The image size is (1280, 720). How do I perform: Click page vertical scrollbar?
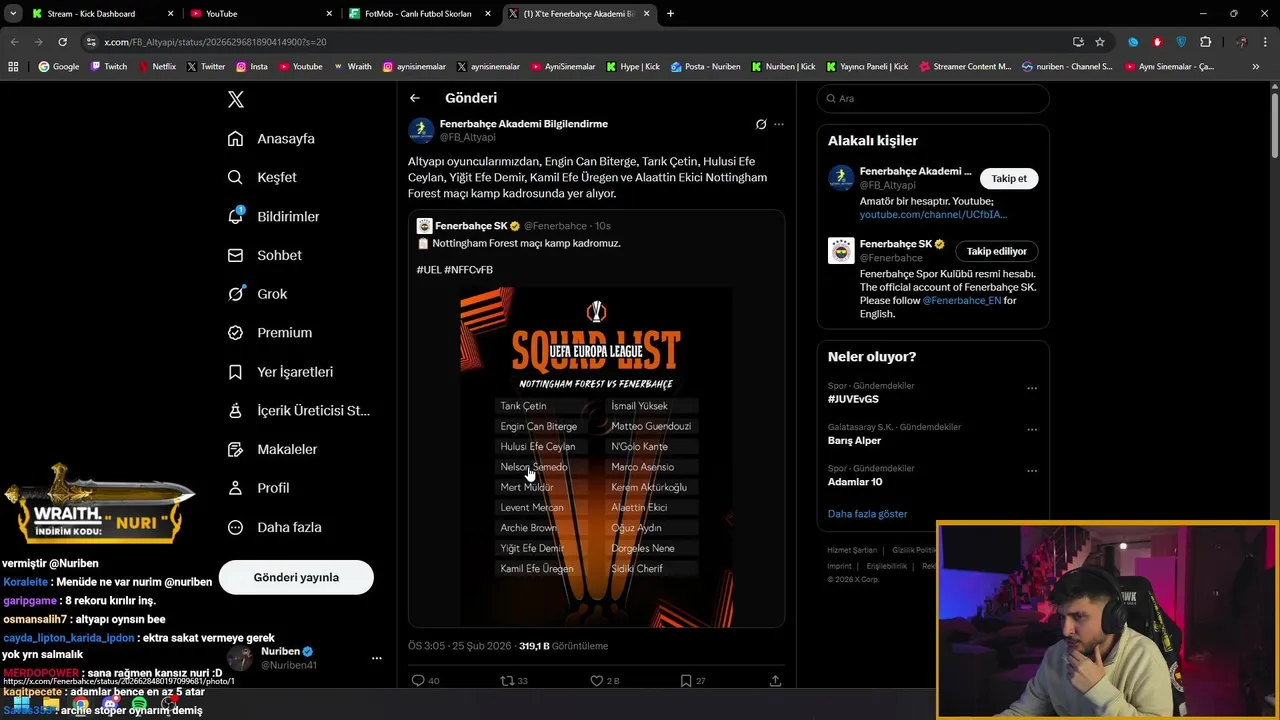click(x=1275, y=125)
